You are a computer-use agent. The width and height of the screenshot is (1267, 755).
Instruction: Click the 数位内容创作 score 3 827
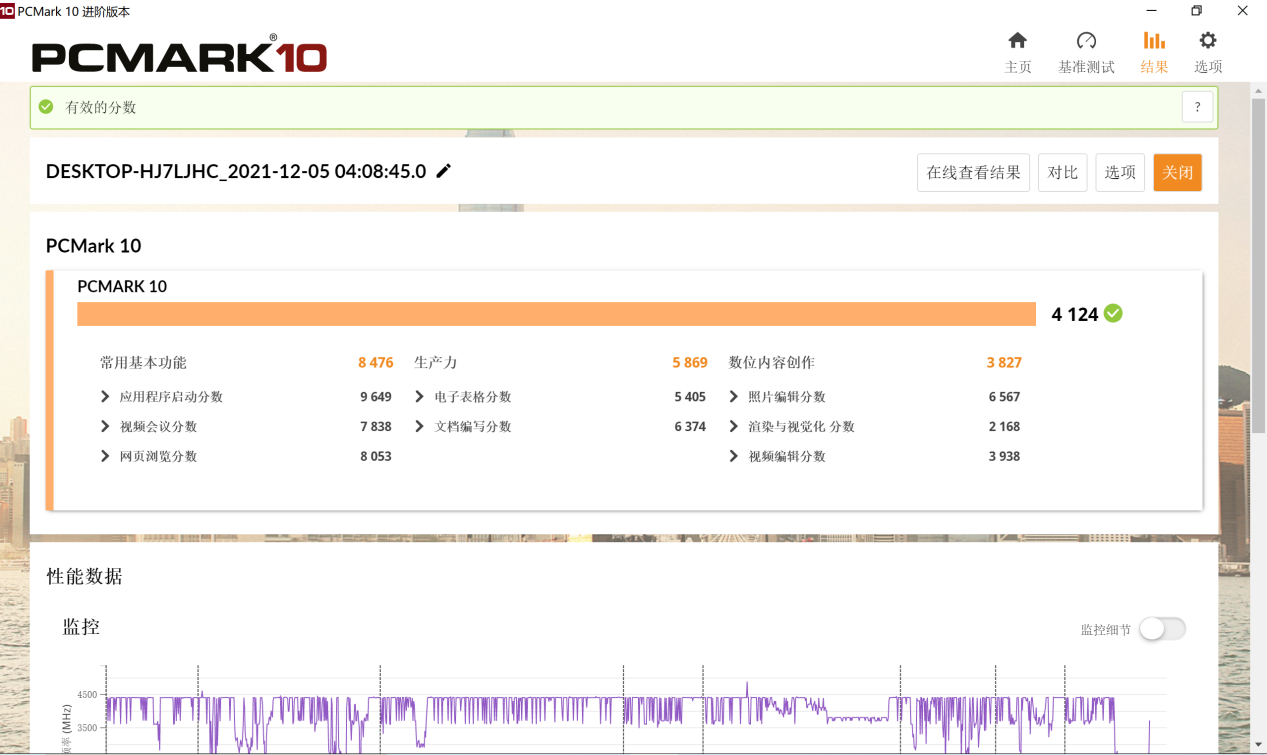(1004, 363)
